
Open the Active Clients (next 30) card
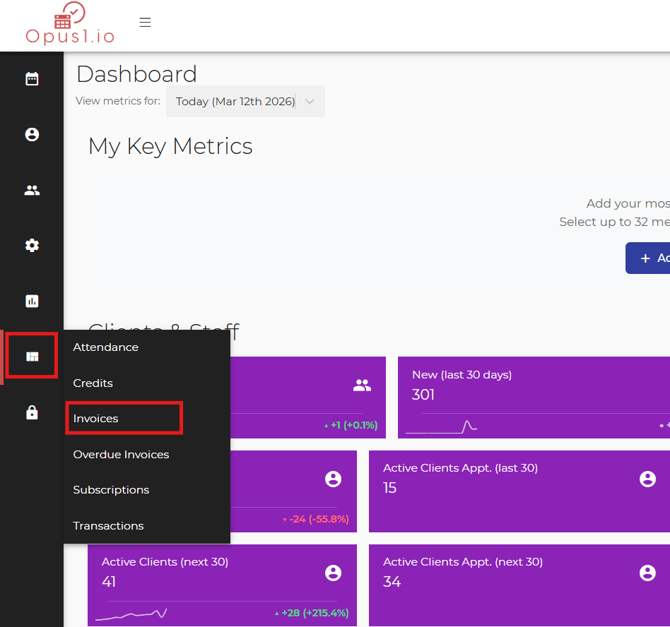click(222, 585)
